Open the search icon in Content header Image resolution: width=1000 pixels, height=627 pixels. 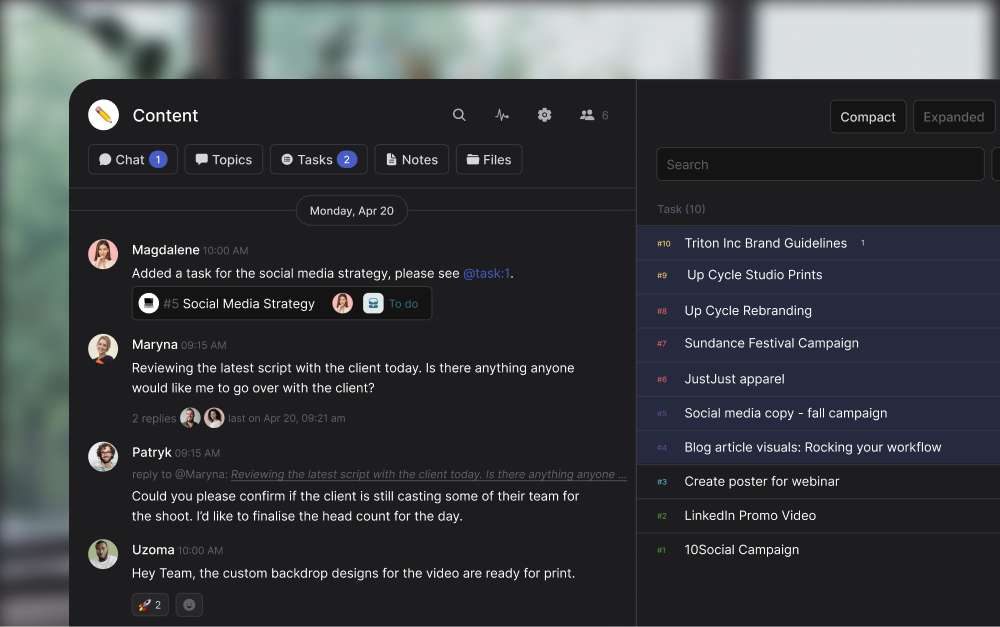point(459,114)
